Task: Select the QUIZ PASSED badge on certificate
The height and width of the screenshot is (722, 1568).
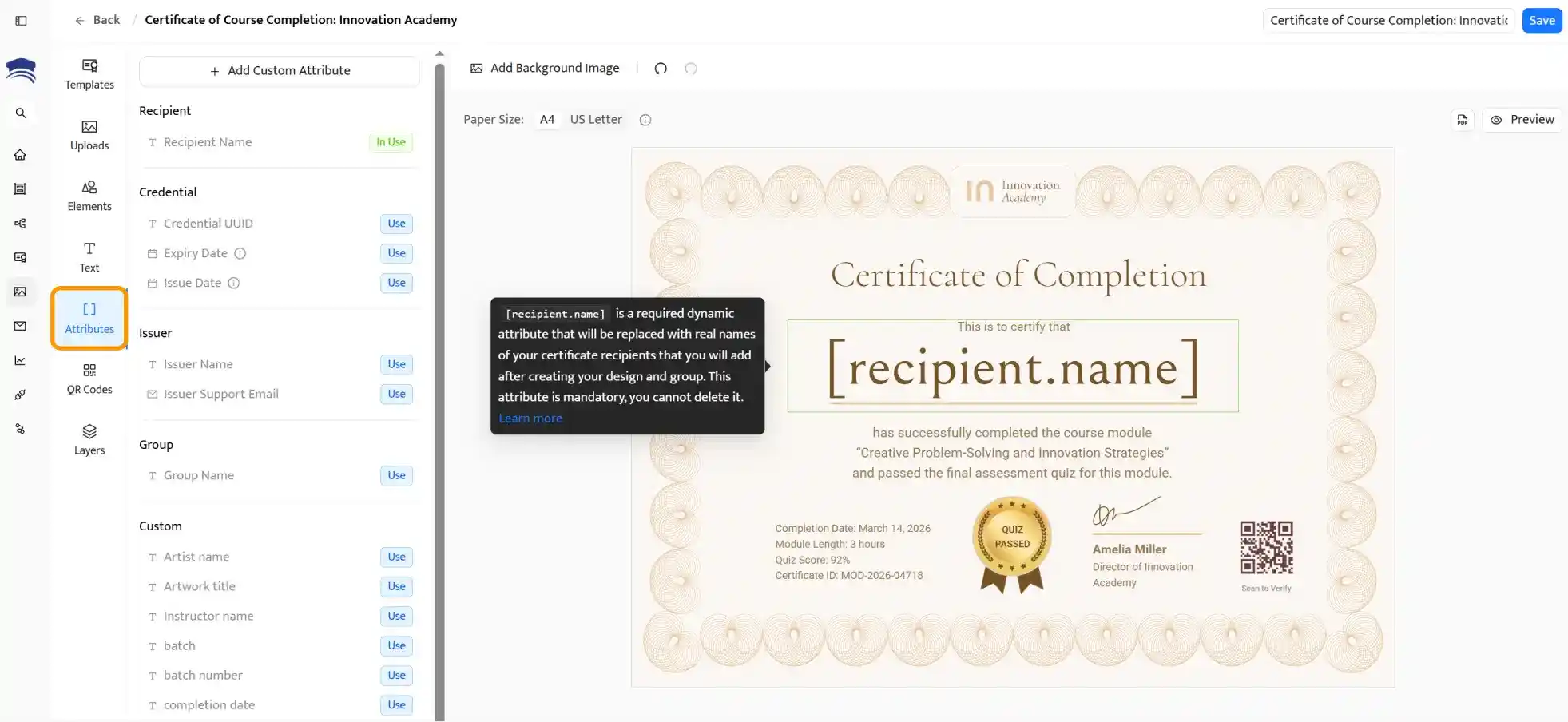Action: 1012,545
